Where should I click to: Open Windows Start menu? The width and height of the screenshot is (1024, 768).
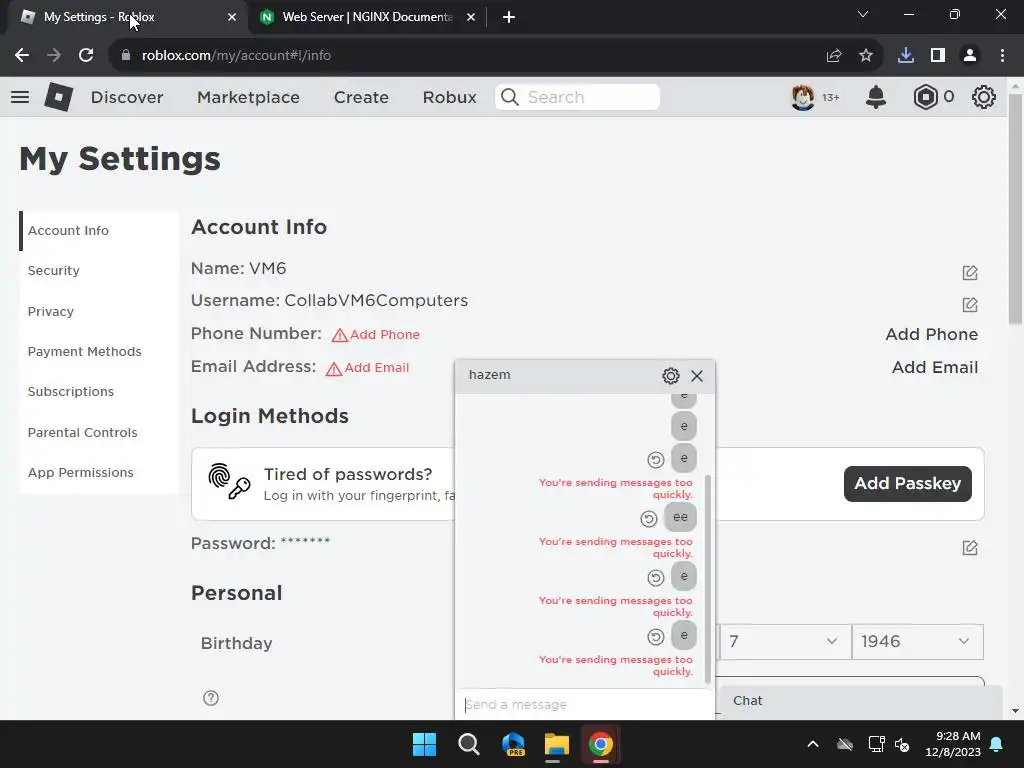[424, 744]
